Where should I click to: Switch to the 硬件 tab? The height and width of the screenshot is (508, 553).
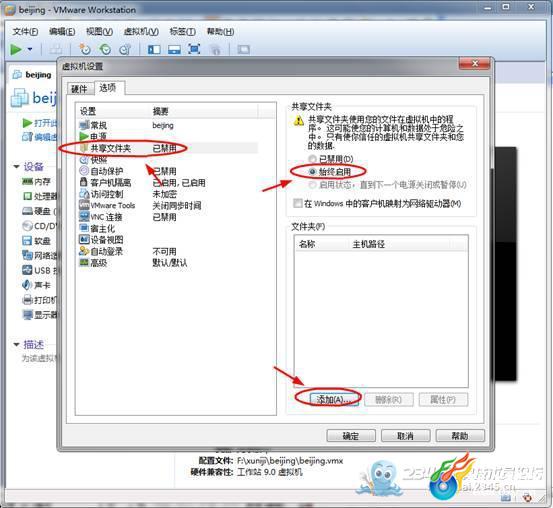79,89
